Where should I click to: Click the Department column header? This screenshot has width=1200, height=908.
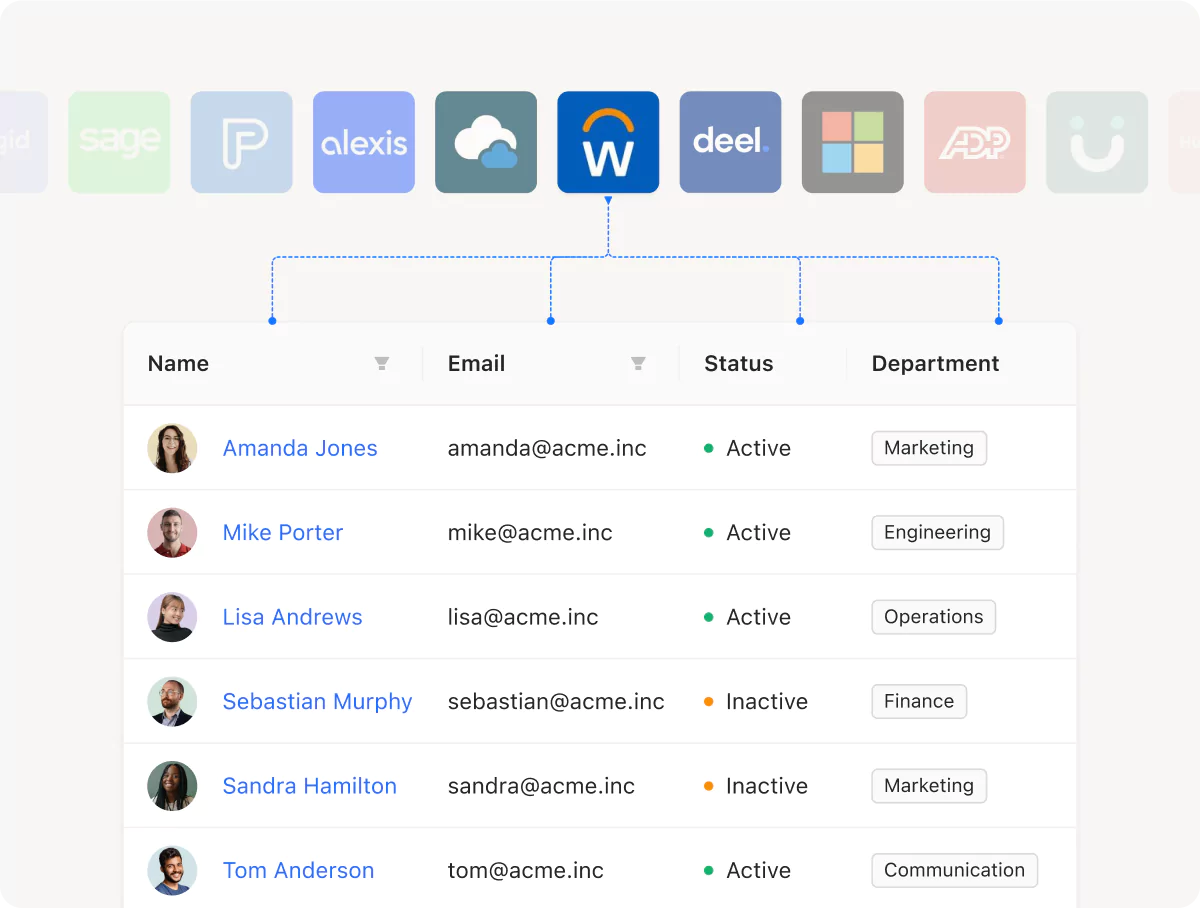935,364
